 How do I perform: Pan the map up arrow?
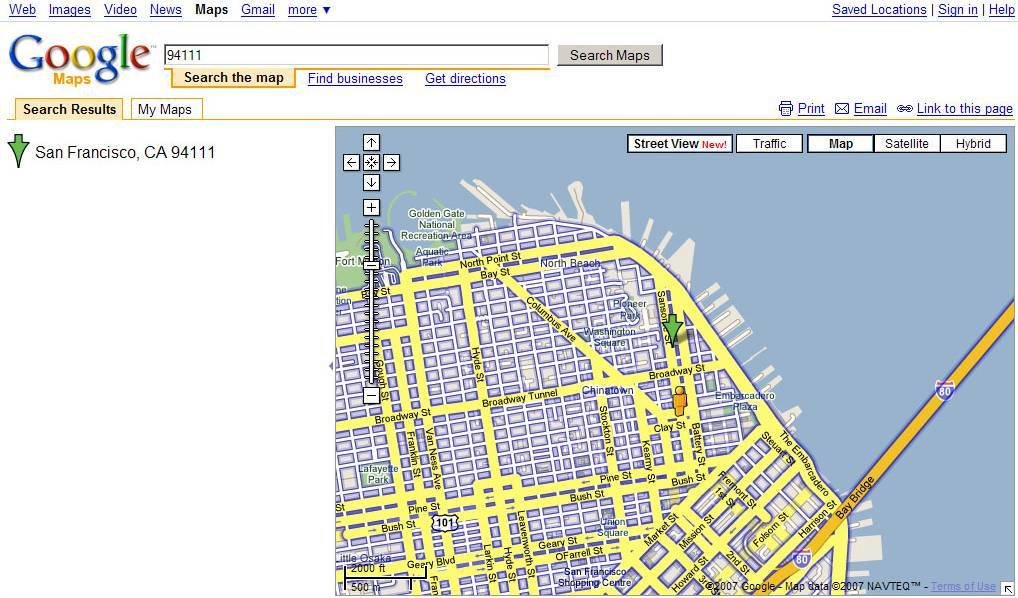(371, 142)
